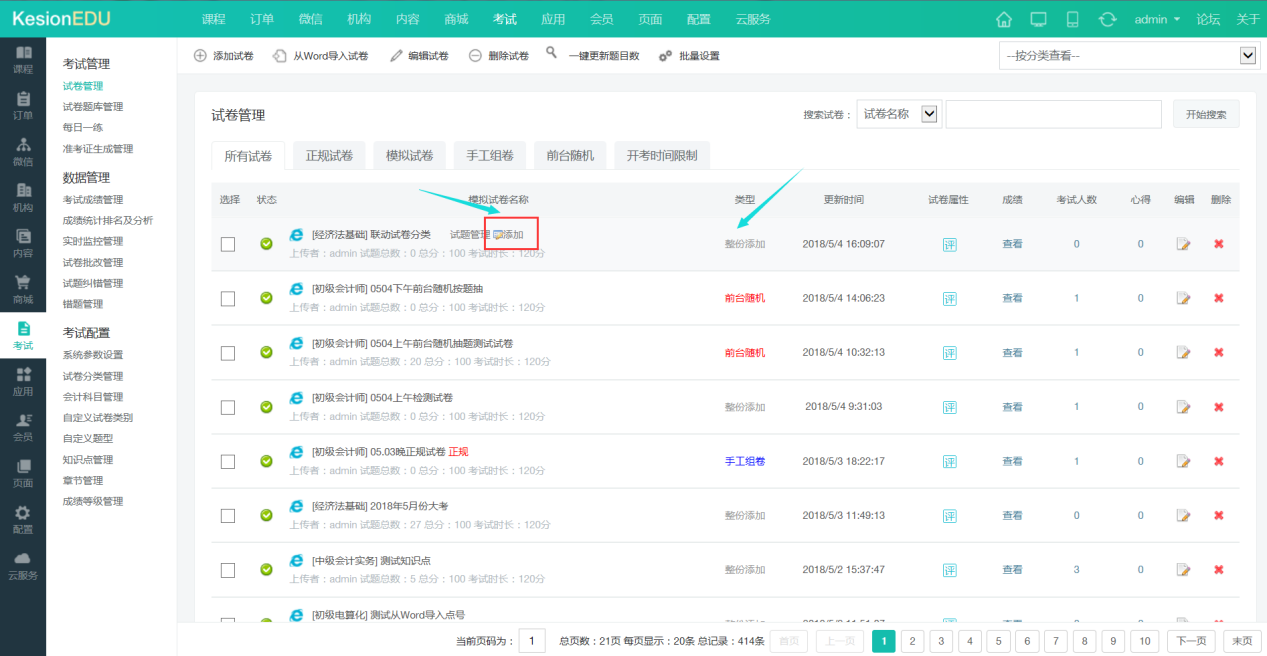Open the 商城 shopping cart sidebar icon
The height and width of the screenshot is (656, 1267).
click(22, 289)
